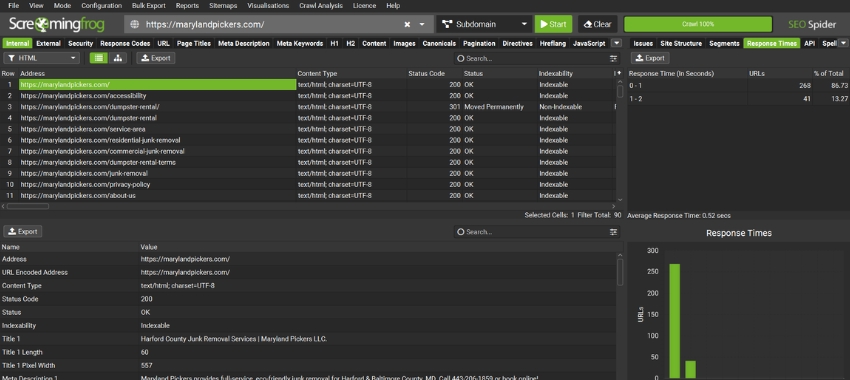Open the Bulk Export menu
850x380 pixels.
[x=149, y=5]
